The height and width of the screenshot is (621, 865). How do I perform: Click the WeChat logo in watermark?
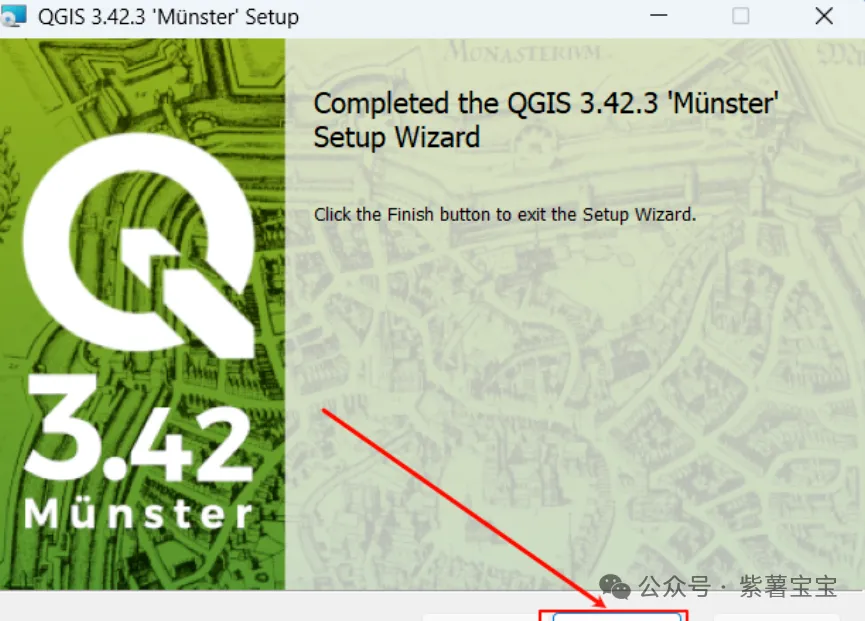point(615,586)
